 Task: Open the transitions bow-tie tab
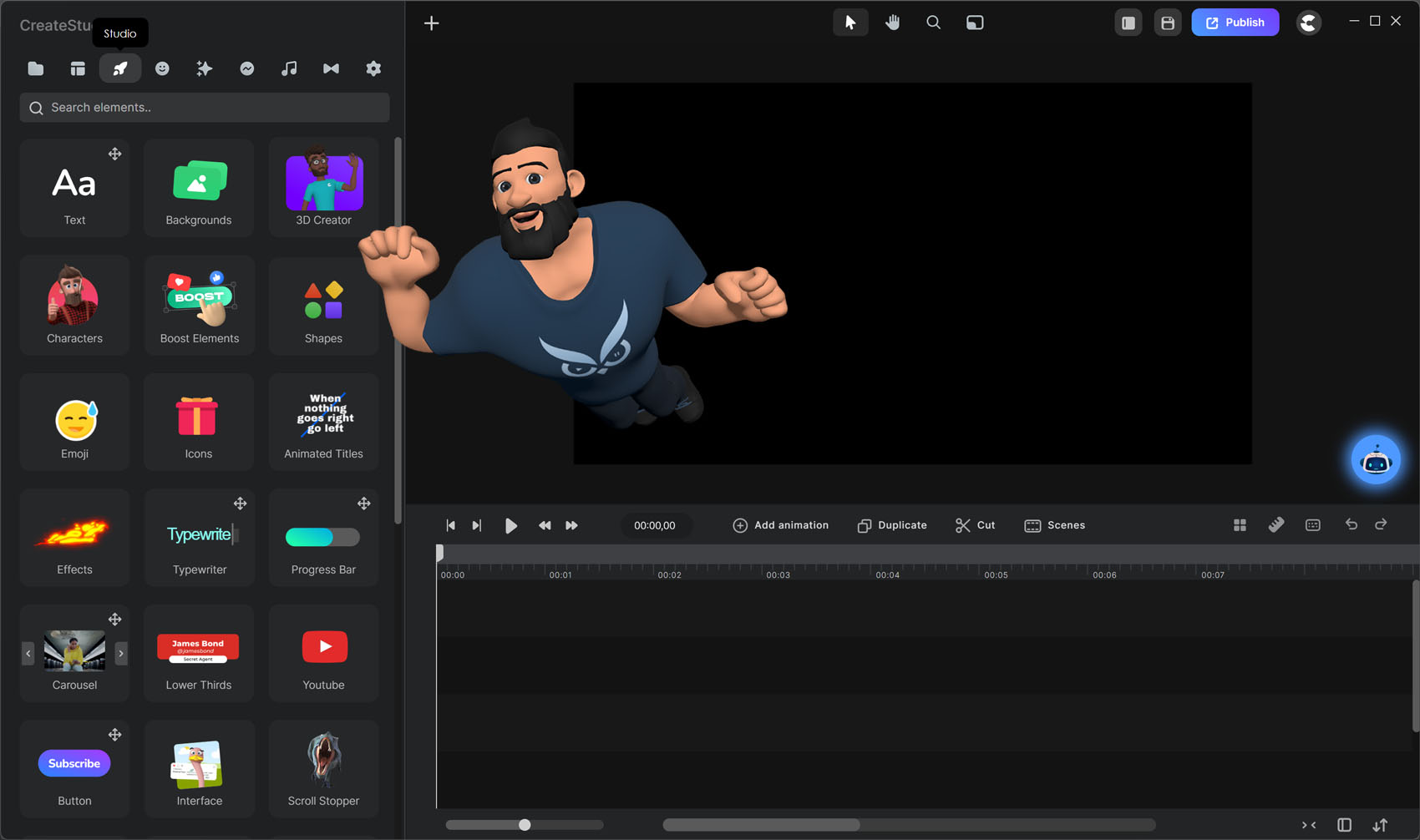[x=331, y=68]
